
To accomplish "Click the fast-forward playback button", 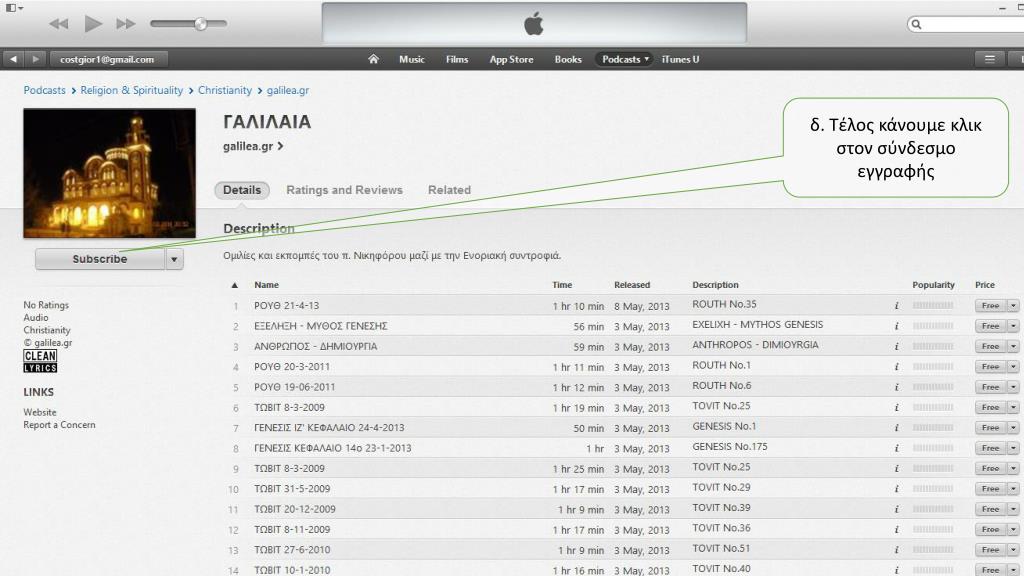I will 125,24.
